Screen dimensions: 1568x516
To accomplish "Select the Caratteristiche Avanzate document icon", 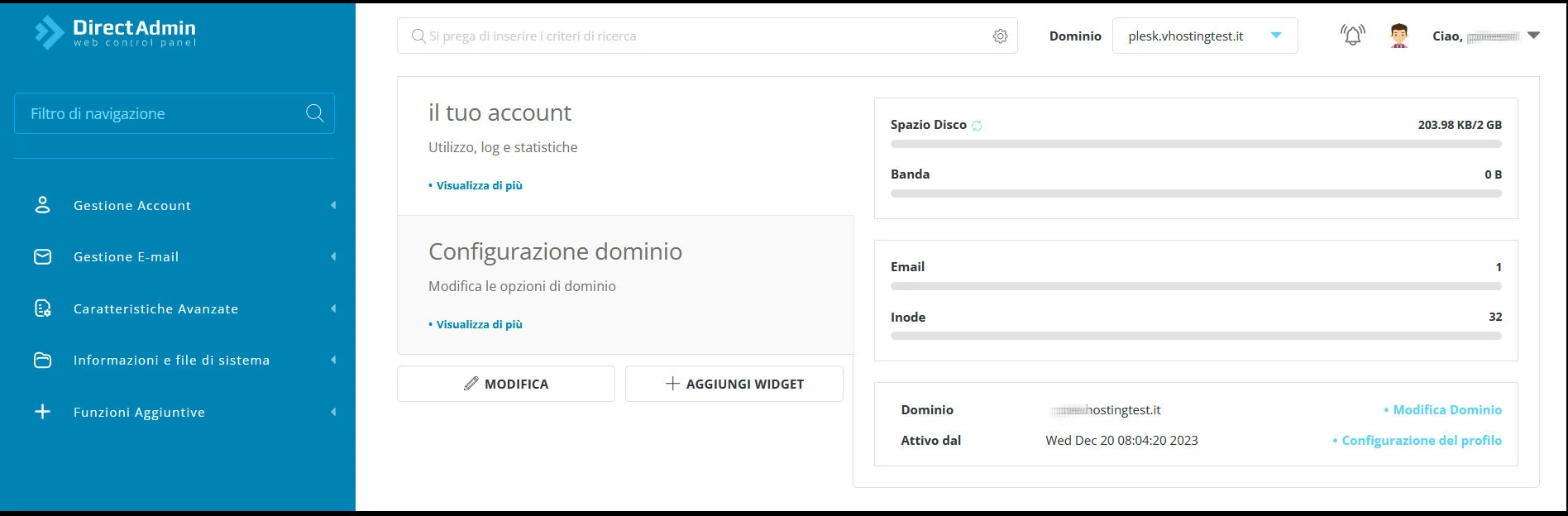I will [x=42, y=308].
